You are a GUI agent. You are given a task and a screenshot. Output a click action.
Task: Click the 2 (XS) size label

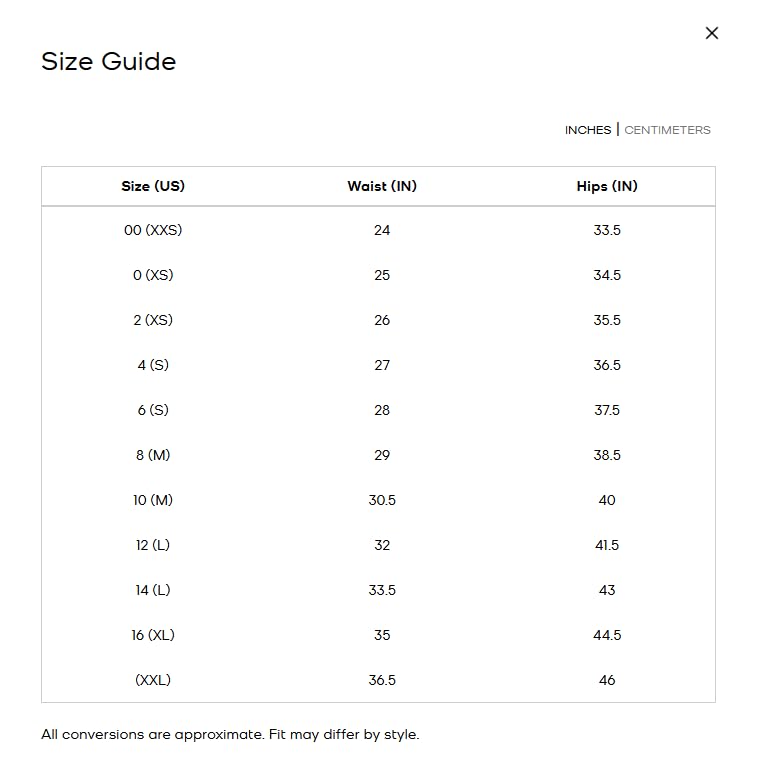[153, 320]
